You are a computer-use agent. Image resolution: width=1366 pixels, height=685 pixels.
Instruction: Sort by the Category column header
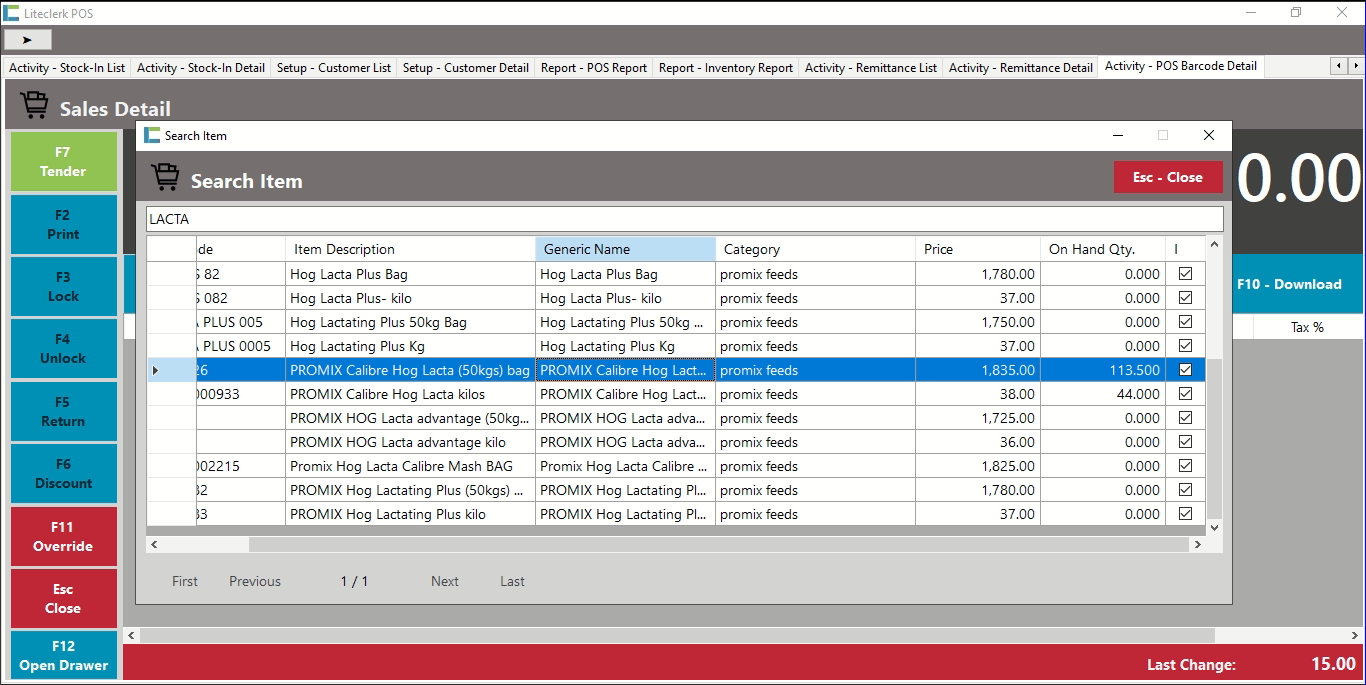pyautogui.click(x=815, y=249)
